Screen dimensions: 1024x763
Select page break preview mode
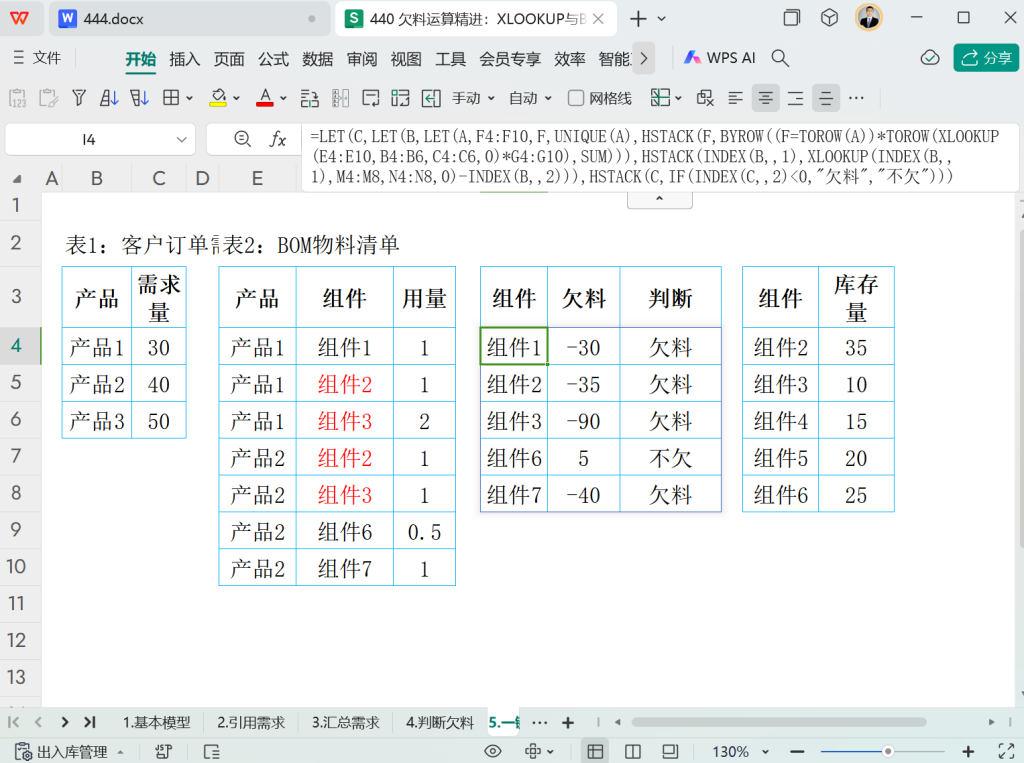[x=633, y=752]
